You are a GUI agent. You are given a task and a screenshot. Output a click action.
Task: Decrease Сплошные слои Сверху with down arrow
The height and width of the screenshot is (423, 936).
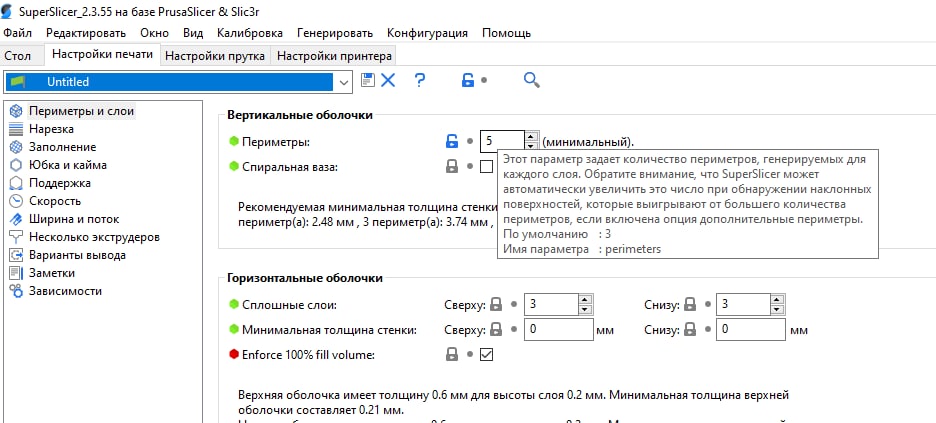click(584, 310)
